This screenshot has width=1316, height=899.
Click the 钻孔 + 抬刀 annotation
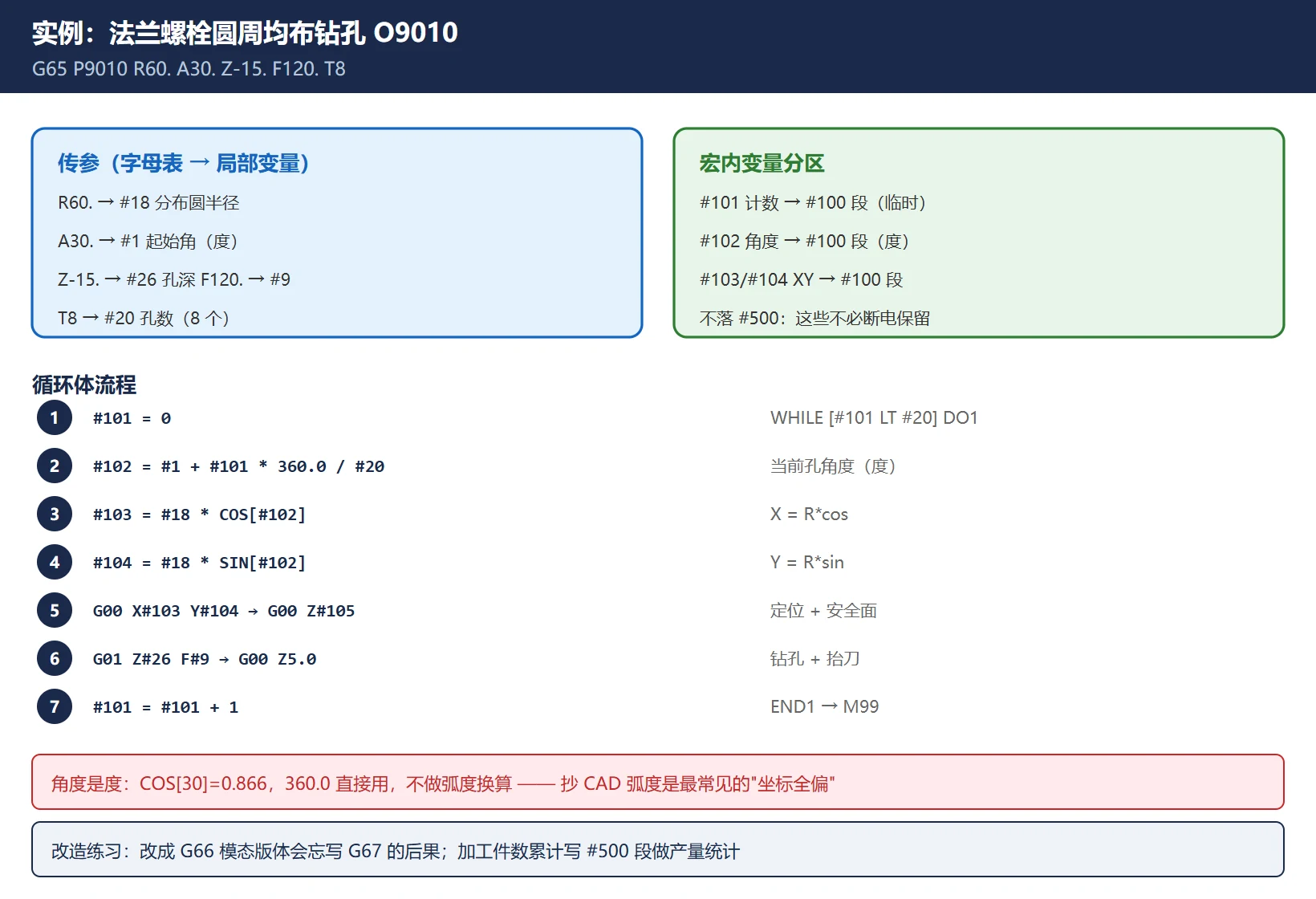coord(814,658)
